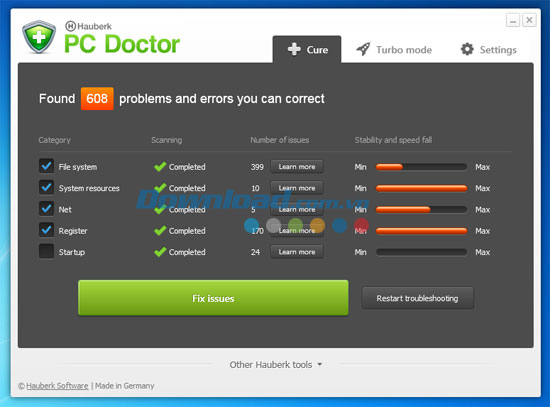This screenshot has height=407, width=550.
Task: Learn more about File system issues
Action: pos(297,167)
